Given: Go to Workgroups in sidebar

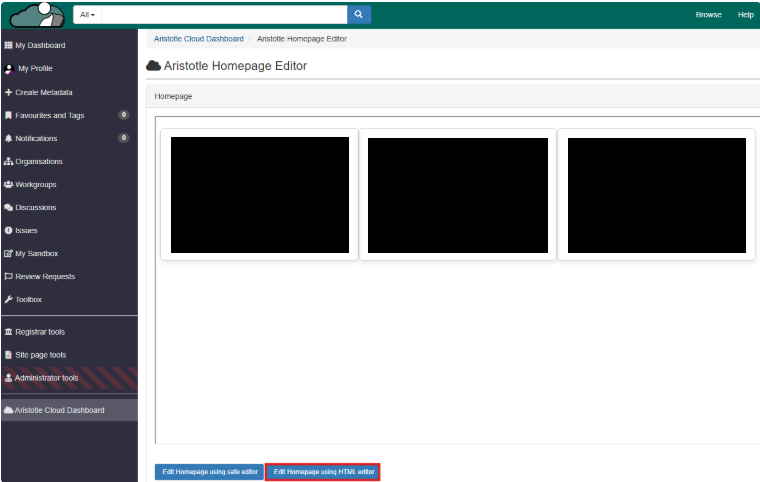Looking at the screenshot, I should click(35, 184).
